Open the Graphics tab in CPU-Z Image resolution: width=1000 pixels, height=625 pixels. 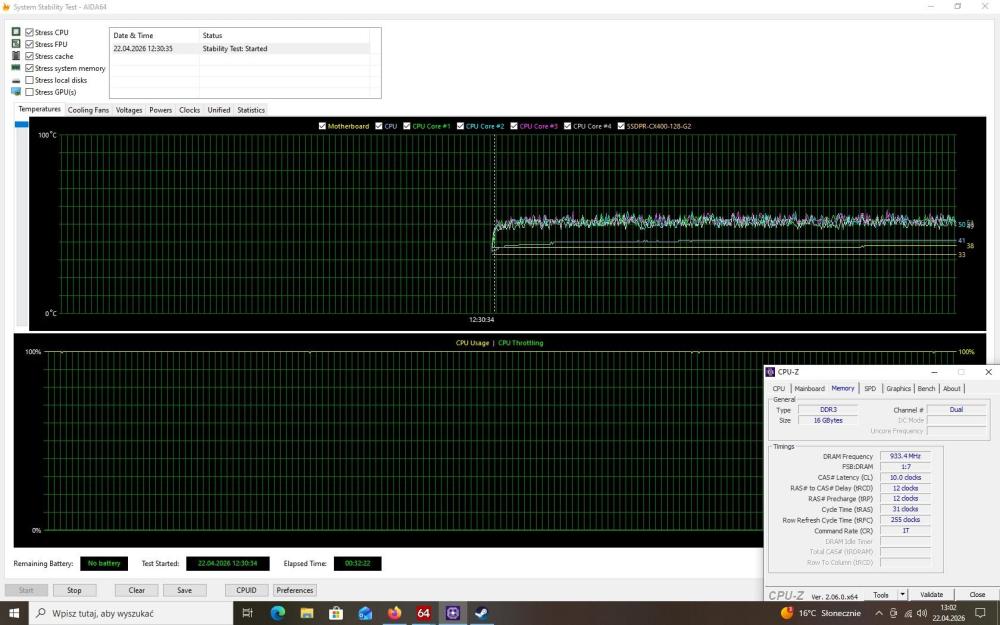point(898,388)
